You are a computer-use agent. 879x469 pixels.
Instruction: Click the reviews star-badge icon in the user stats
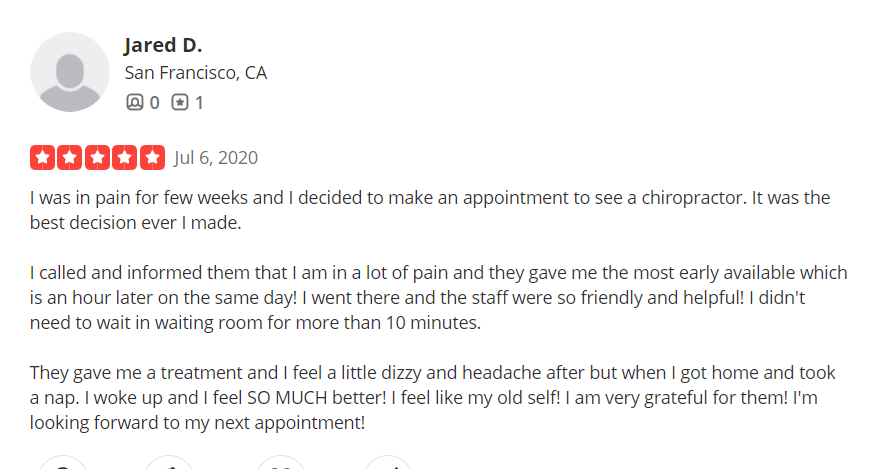tap(180, 102)
